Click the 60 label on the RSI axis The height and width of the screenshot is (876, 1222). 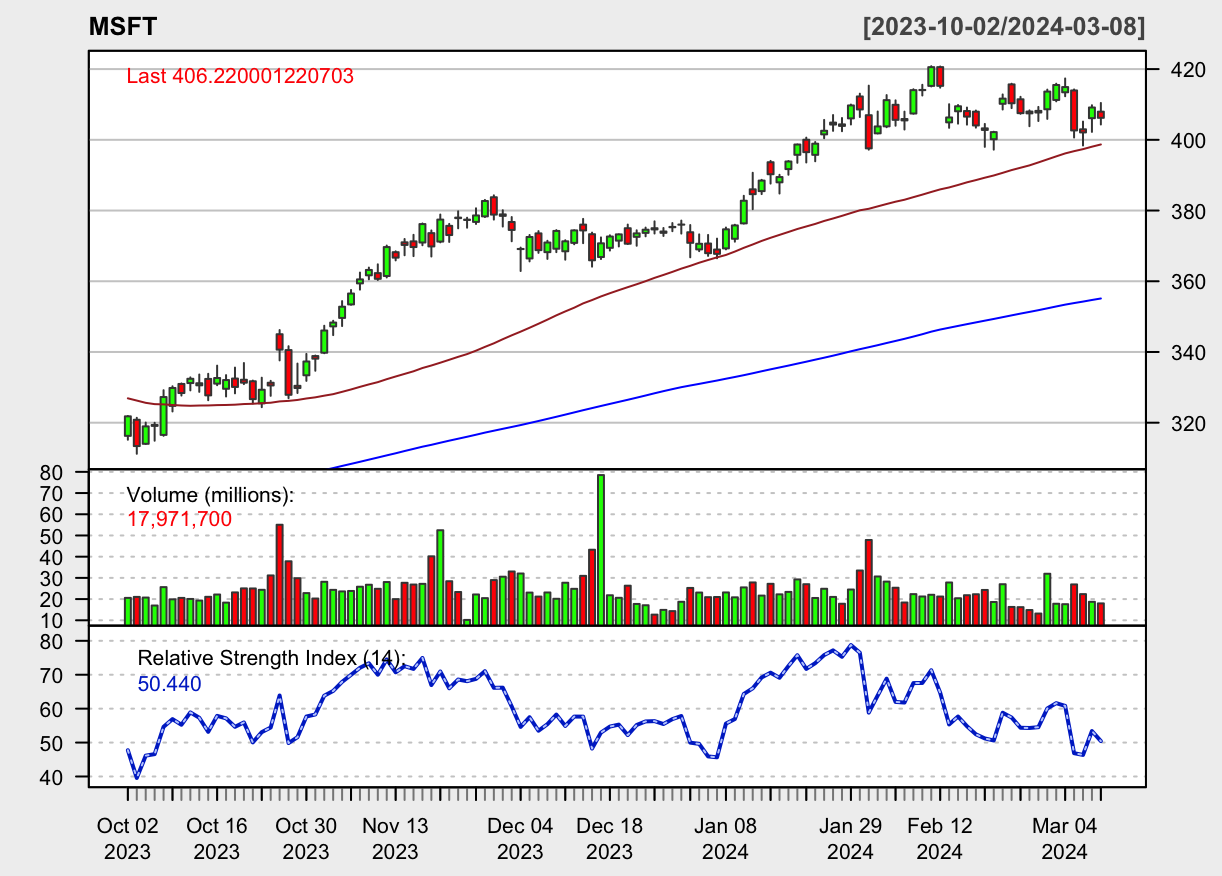[53, 709]
